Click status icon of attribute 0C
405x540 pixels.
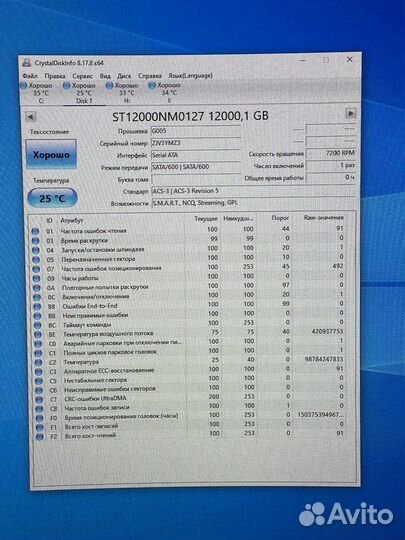click(x=37, y=297)
